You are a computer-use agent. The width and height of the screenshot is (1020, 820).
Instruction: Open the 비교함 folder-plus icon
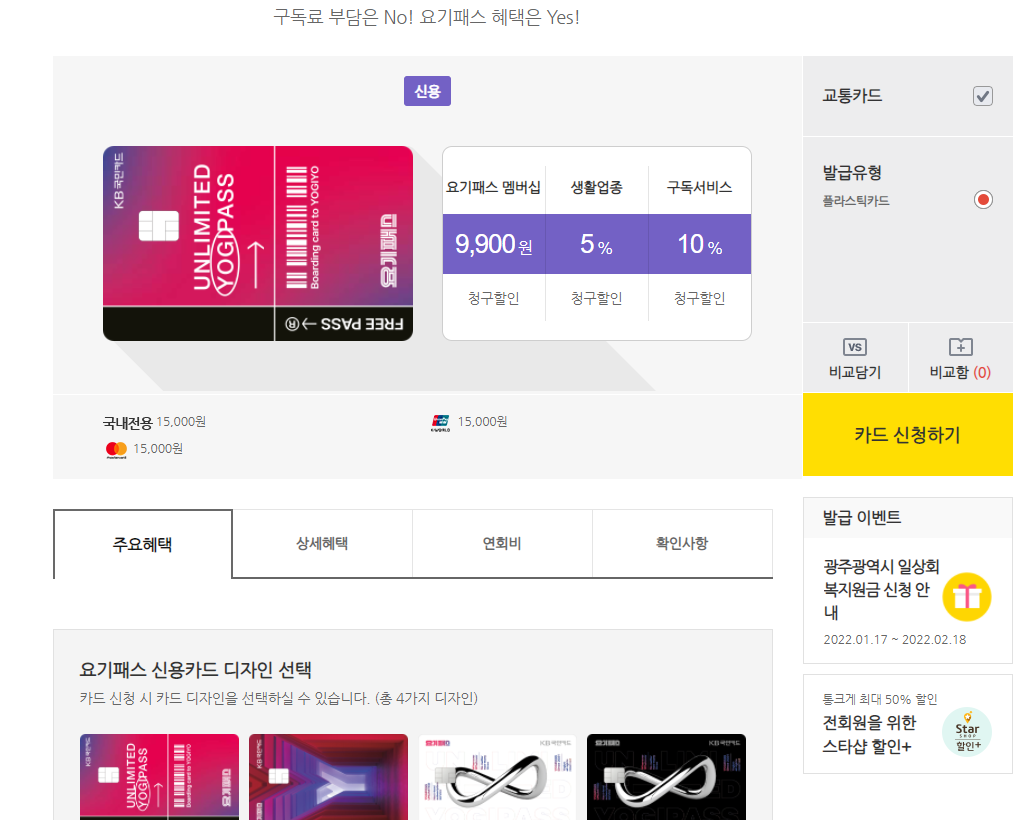(x=960, y=347)
